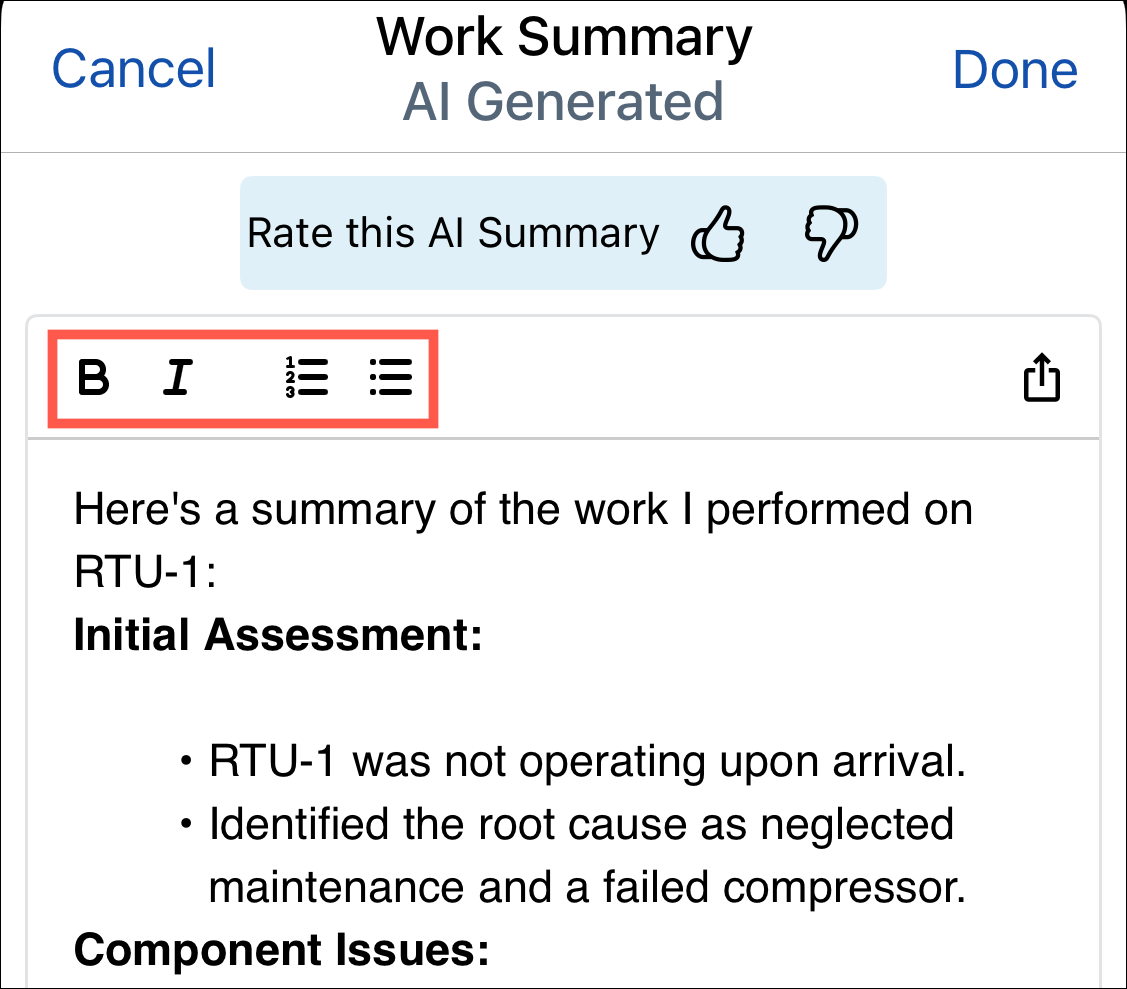Place cursor in Initial Assessment heading
Viewport: 1127px width, 989px height.
(x=278, y=635)
